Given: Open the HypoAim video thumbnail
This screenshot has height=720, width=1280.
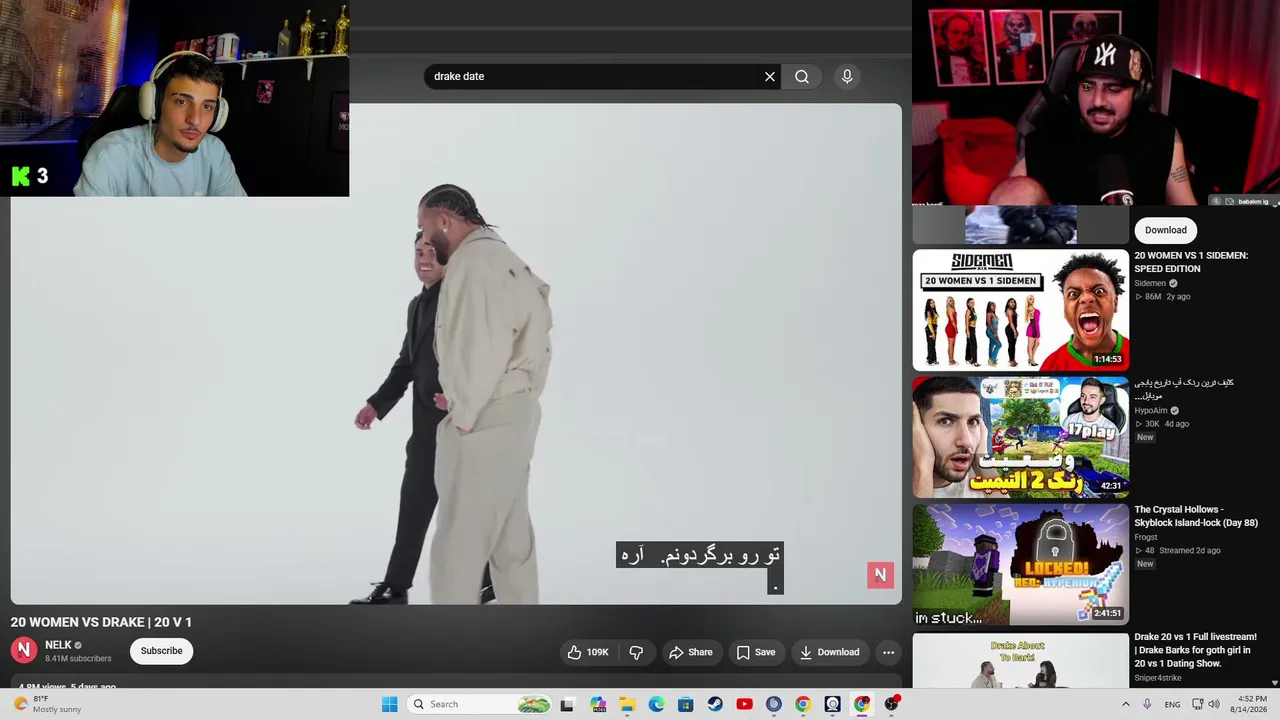Looking at the screenshot, I should pos(1021,437).
